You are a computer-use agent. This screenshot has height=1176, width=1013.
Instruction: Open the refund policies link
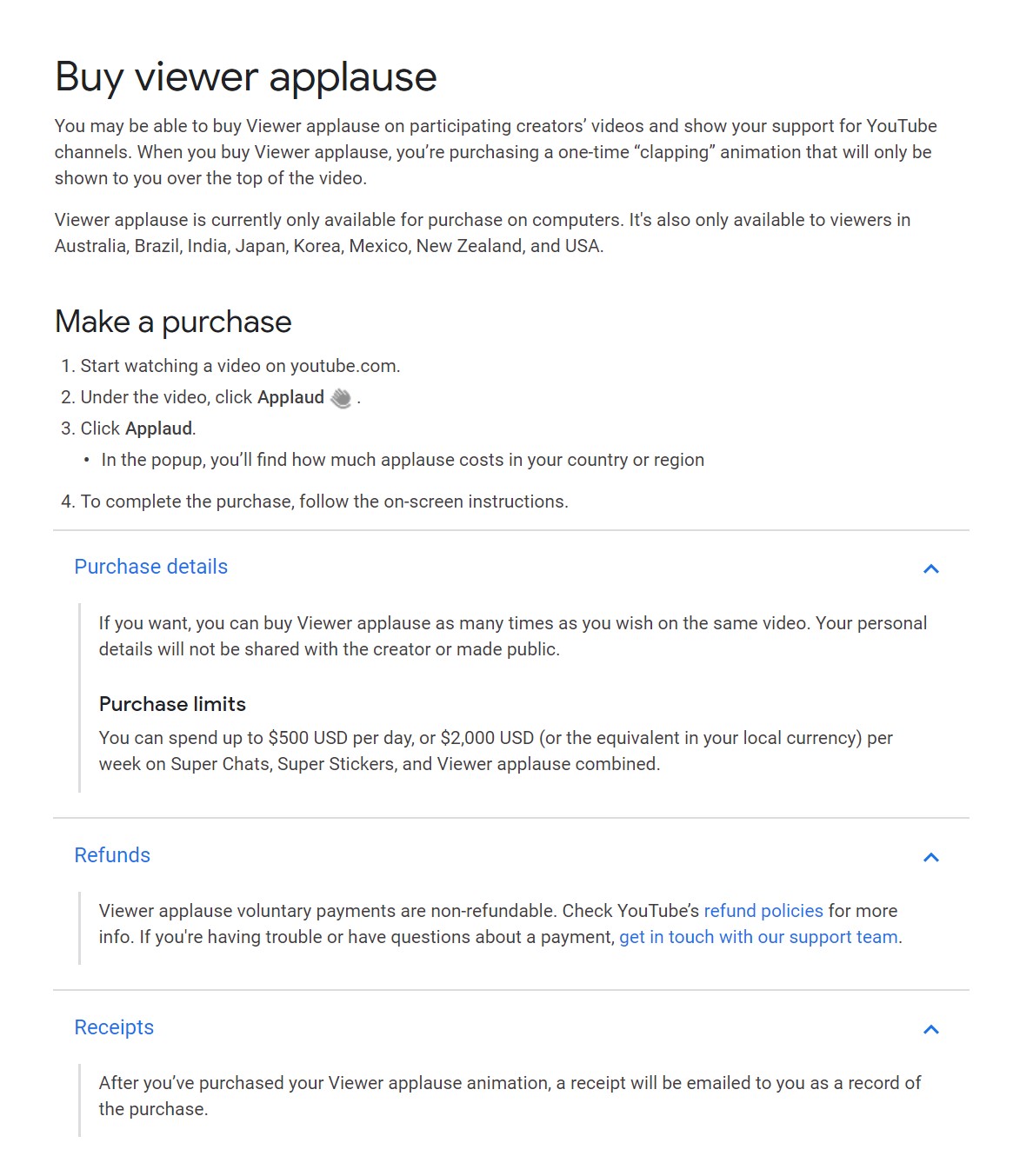[x=763, y=911]
